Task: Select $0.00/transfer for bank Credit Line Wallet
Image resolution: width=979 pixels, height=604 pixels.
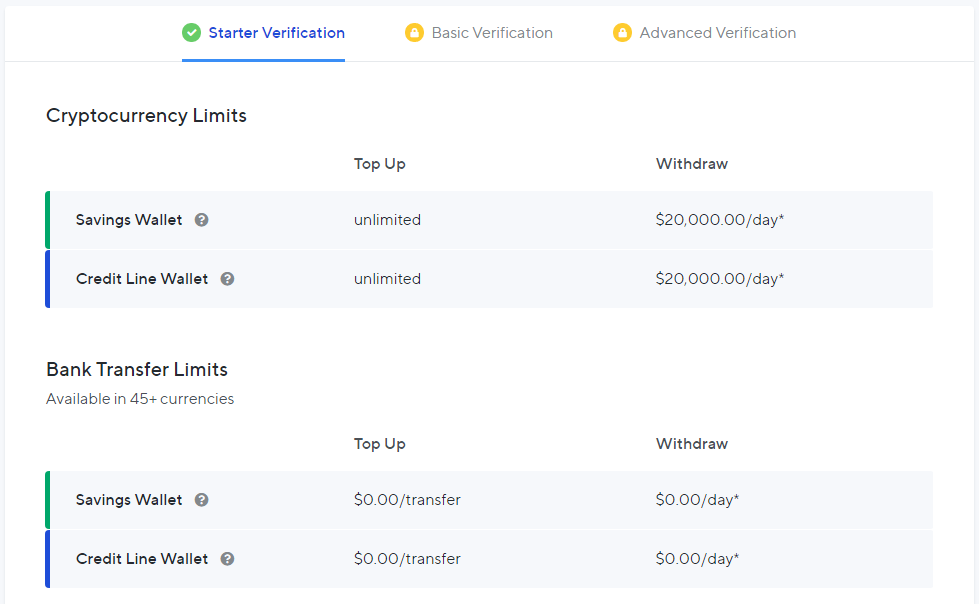Action: pyautogui.click(x=407, y=558)
